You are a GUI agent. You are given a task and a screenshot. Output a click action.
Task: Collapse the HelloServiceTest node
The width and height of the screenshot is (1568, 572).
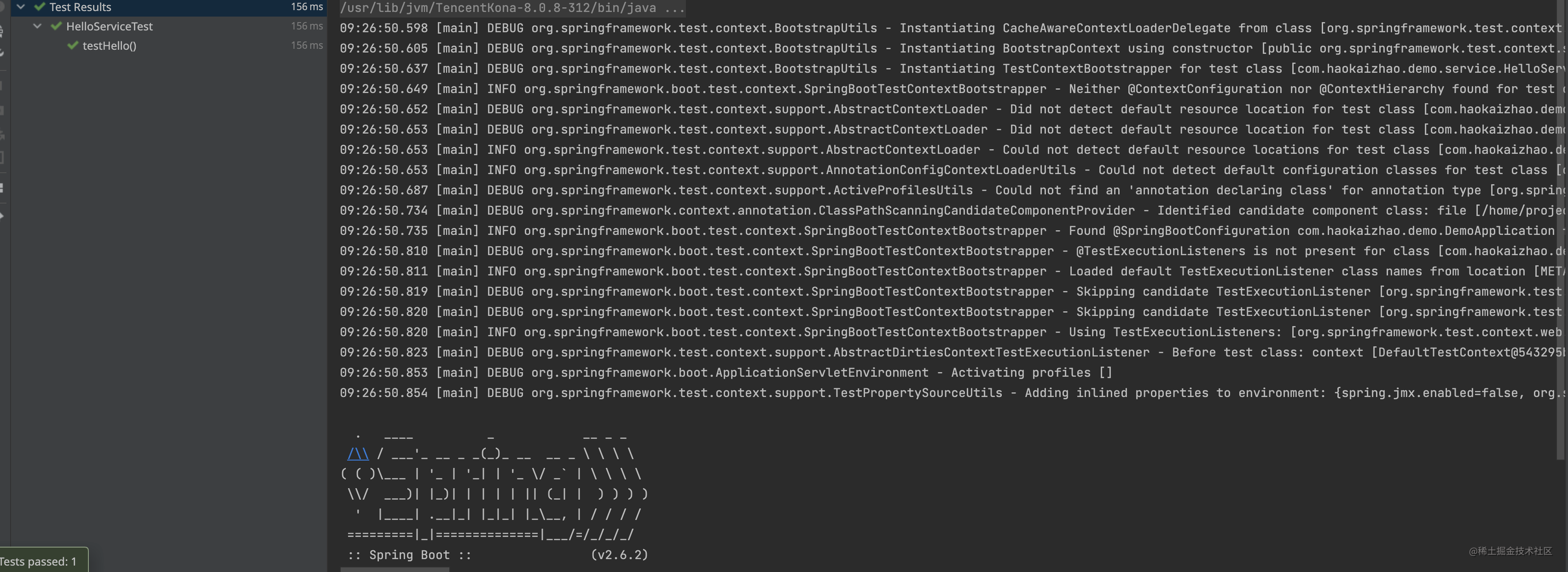37,26
